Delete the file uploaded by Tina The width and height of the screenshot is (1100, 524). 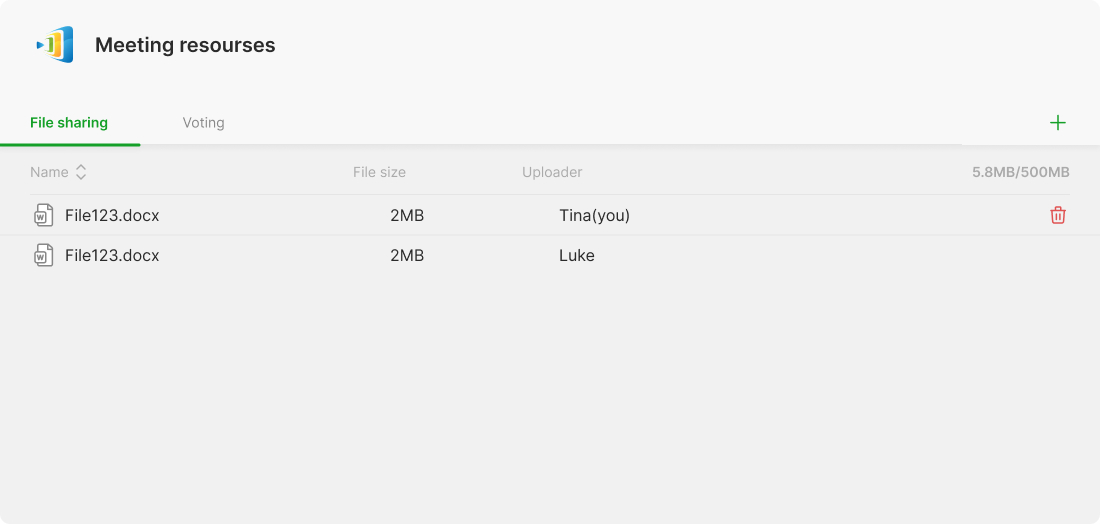pos(1058,215)
